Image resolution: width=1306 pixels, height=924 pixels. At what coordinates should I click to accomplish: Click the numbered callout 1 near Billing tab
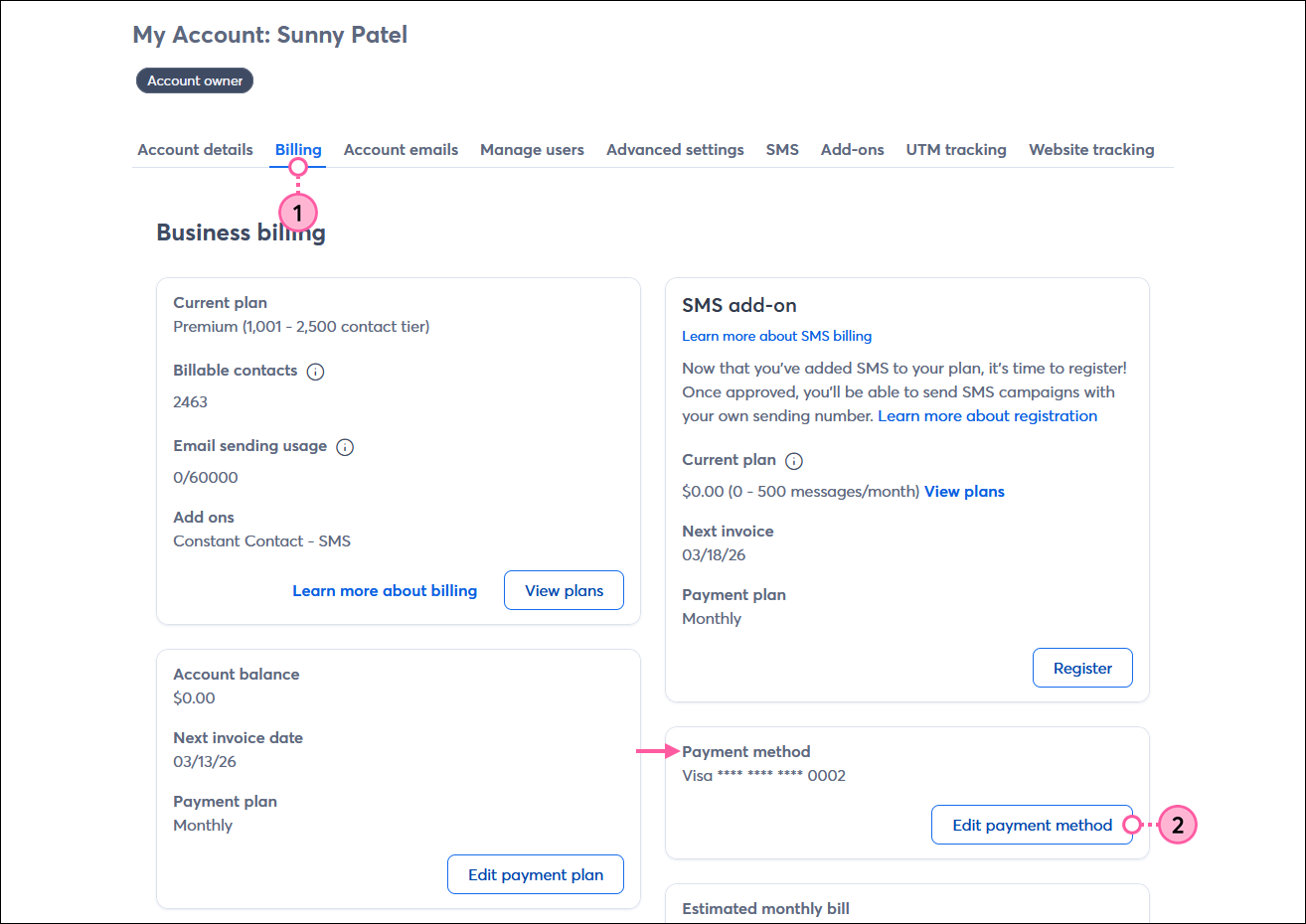[298, 212]
